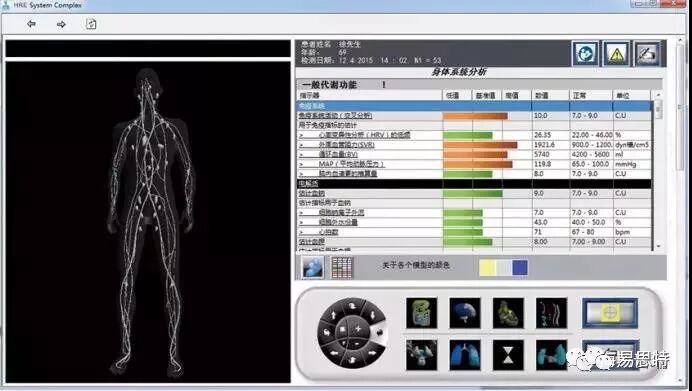692x391 pixels.
Task: Select the blue brain model thumbnail
Action: click(465, 313)
